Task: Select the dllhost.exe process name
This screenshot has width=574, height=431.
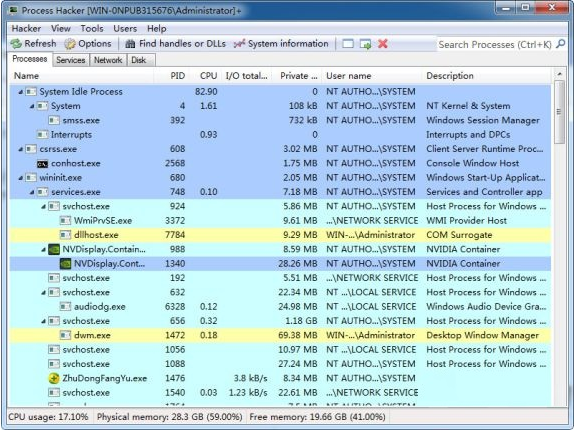Action: (96, 235)
